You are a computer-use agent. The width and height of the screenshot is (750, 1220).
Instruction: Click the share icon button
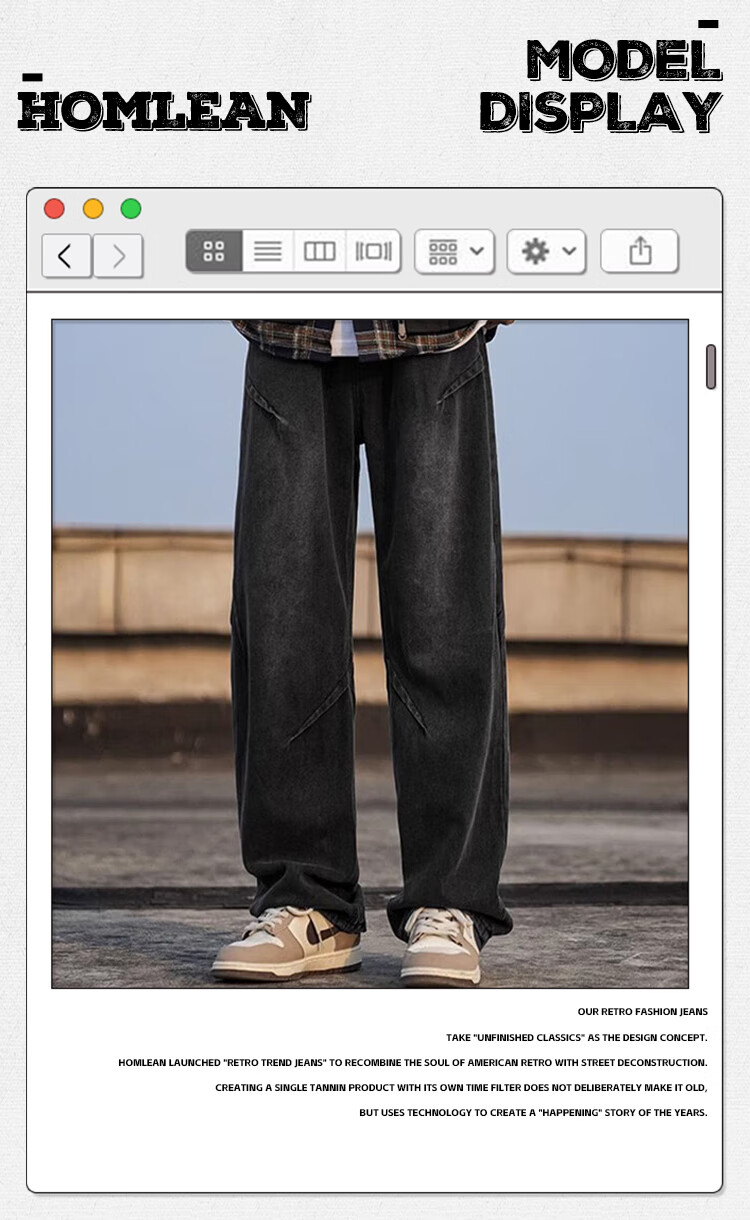pyautogui.click(x=640, y=251)
